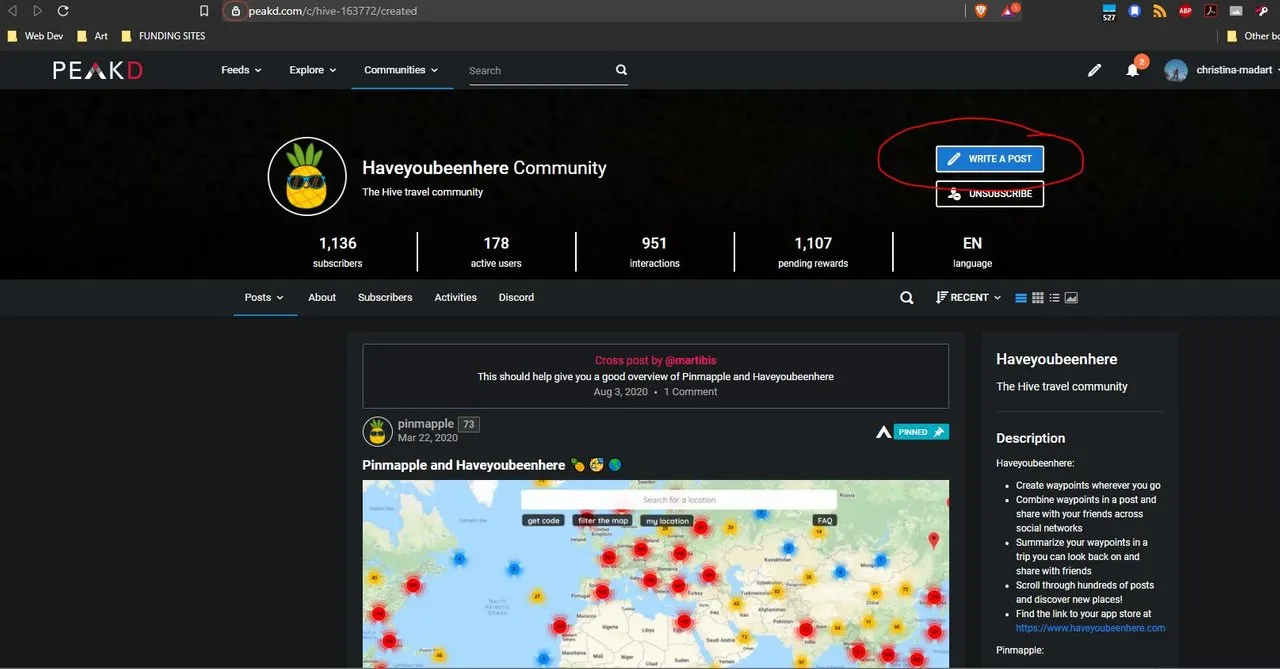Click the search magnifier in top navbar
Viewport: 1280px width, 669px height.
click(x=621, y=70)
